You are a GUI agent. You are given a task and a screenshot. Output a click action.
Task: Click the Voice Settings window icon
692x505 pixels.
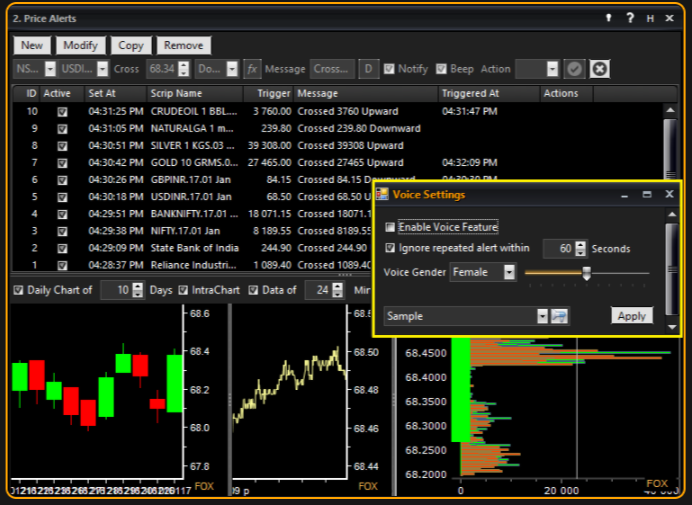pos(382,195)
